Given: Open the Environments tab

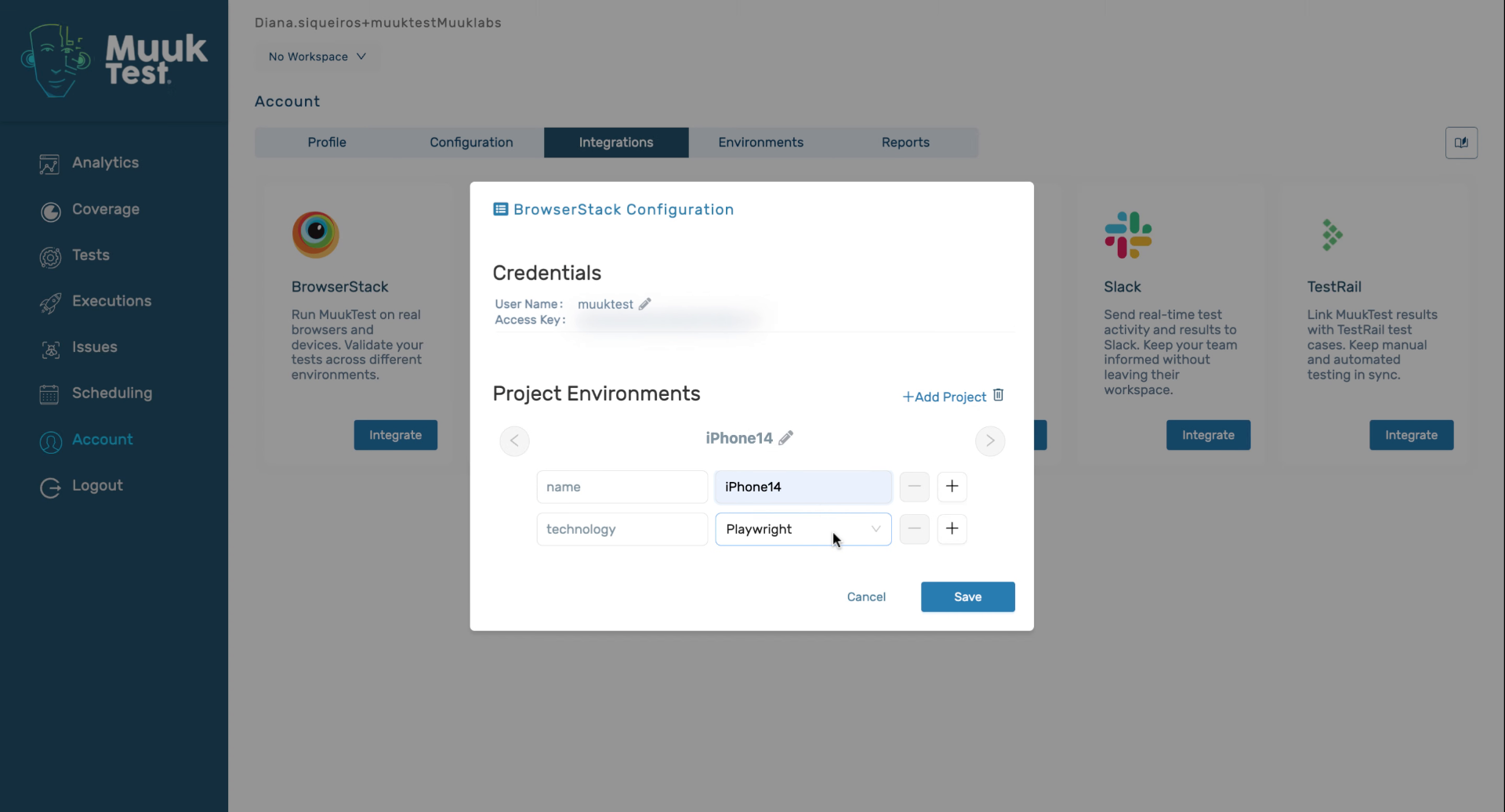Looking at the screenshot, I should (x=761, y=143).
